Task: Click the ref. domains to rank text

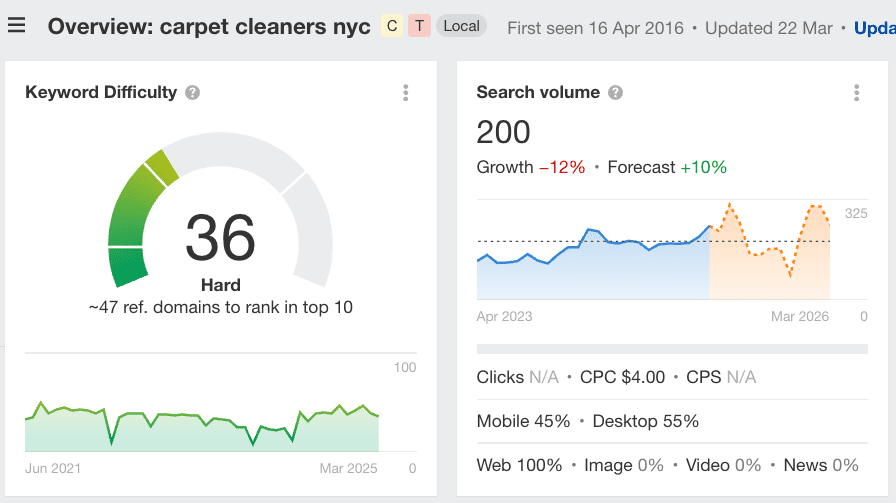Action: click(220, 308)
